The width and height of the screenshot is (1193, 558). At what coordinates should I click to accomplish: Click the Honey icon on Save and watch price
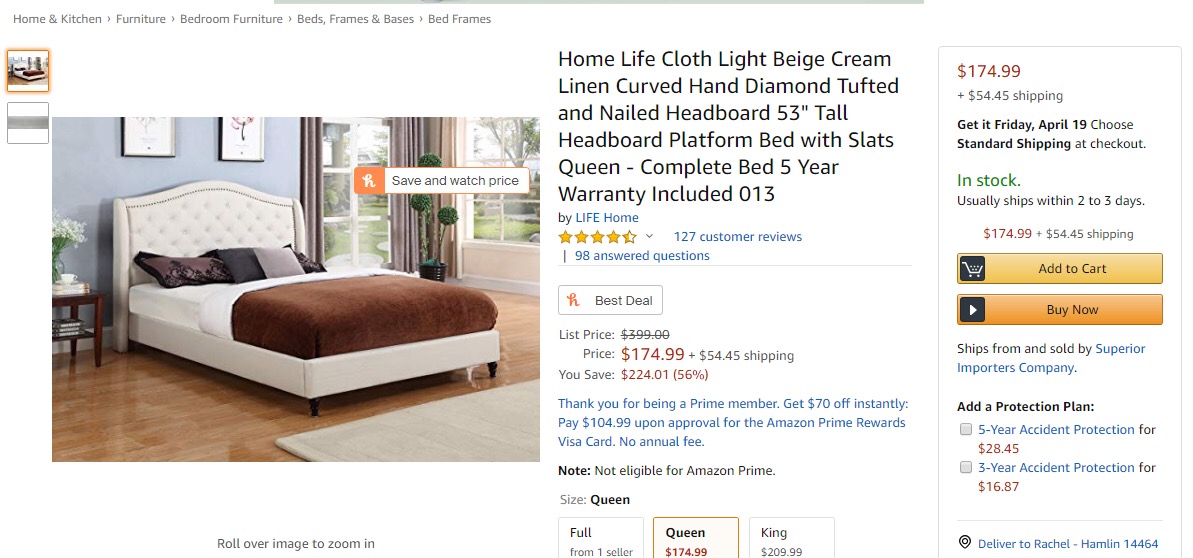pyautogui.click(x=370, y=181)
